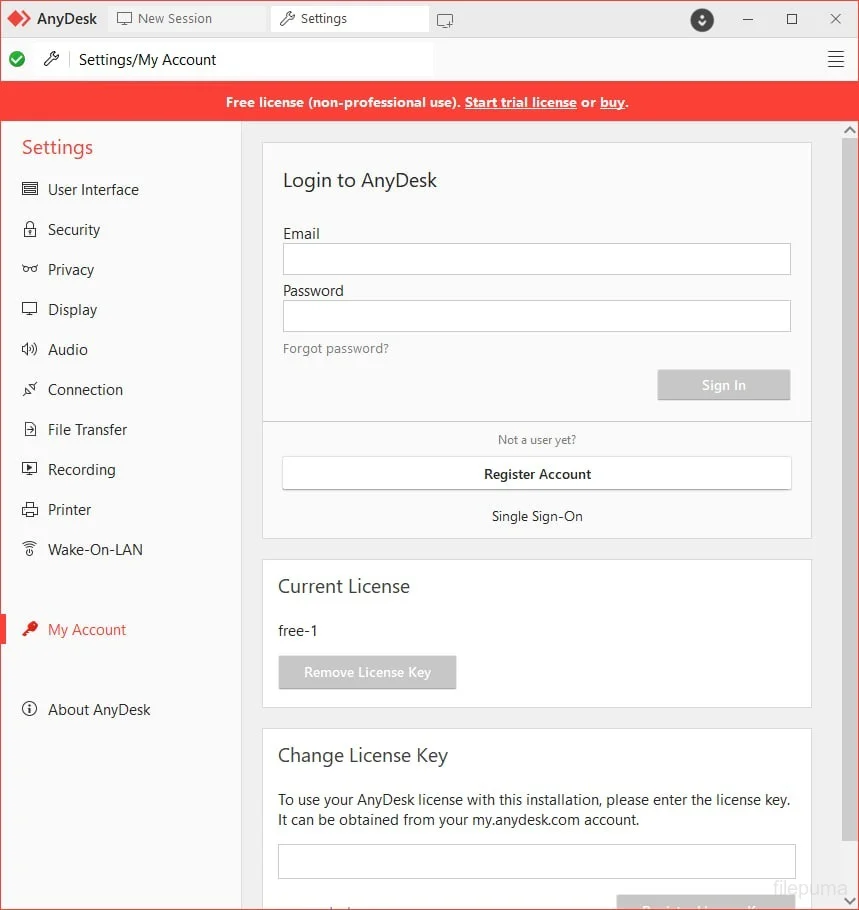Click the Register Account button
The height and width of the screenshot is (910, 859).
[537, 474]
